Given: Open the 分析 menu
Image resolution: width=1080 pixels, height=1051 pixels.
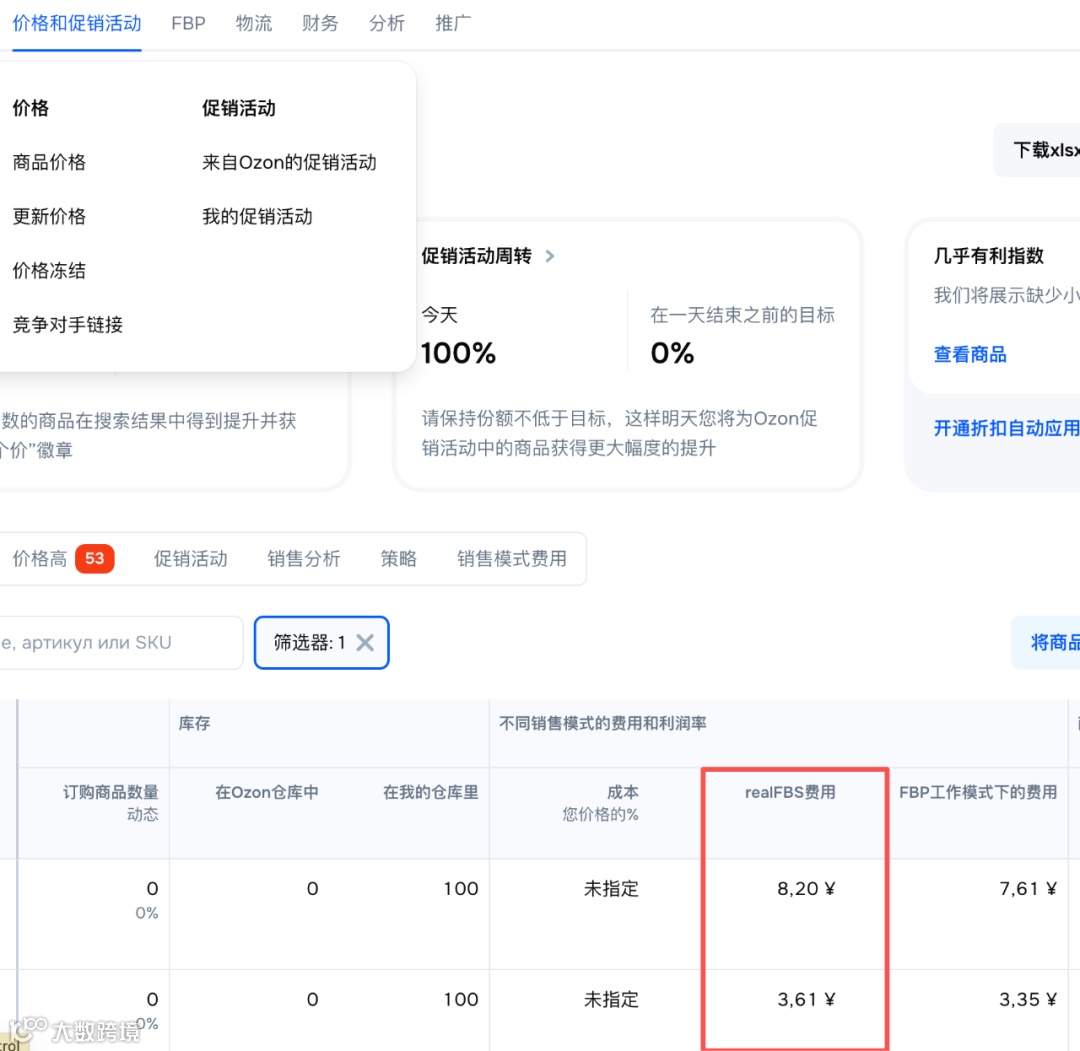Looking at the screenshot, I should click(386, 23).
